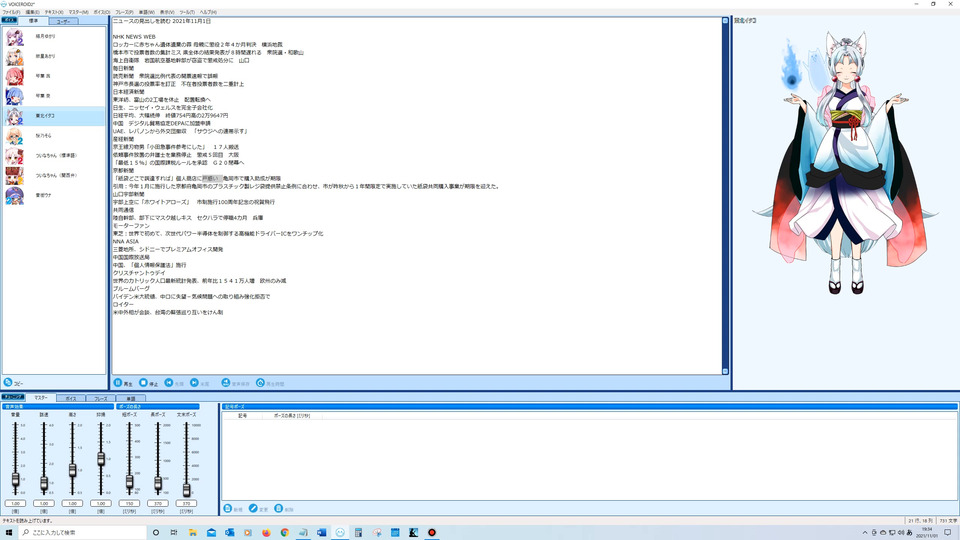This screenshot has height=540, width=960.
Task: Click the ポーズの長さ column header
Action: (292, 416)
